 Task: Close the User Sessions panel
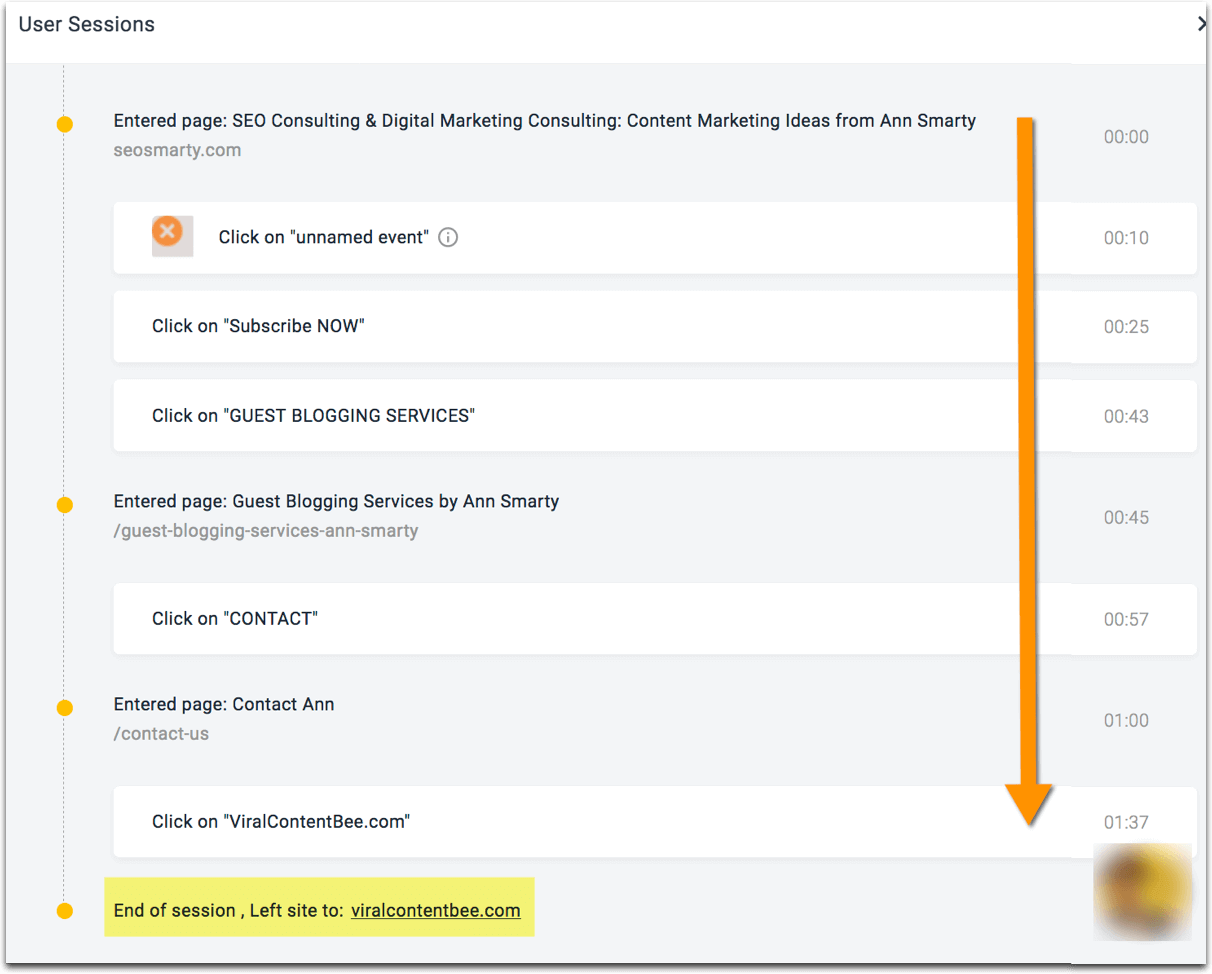1203,24
